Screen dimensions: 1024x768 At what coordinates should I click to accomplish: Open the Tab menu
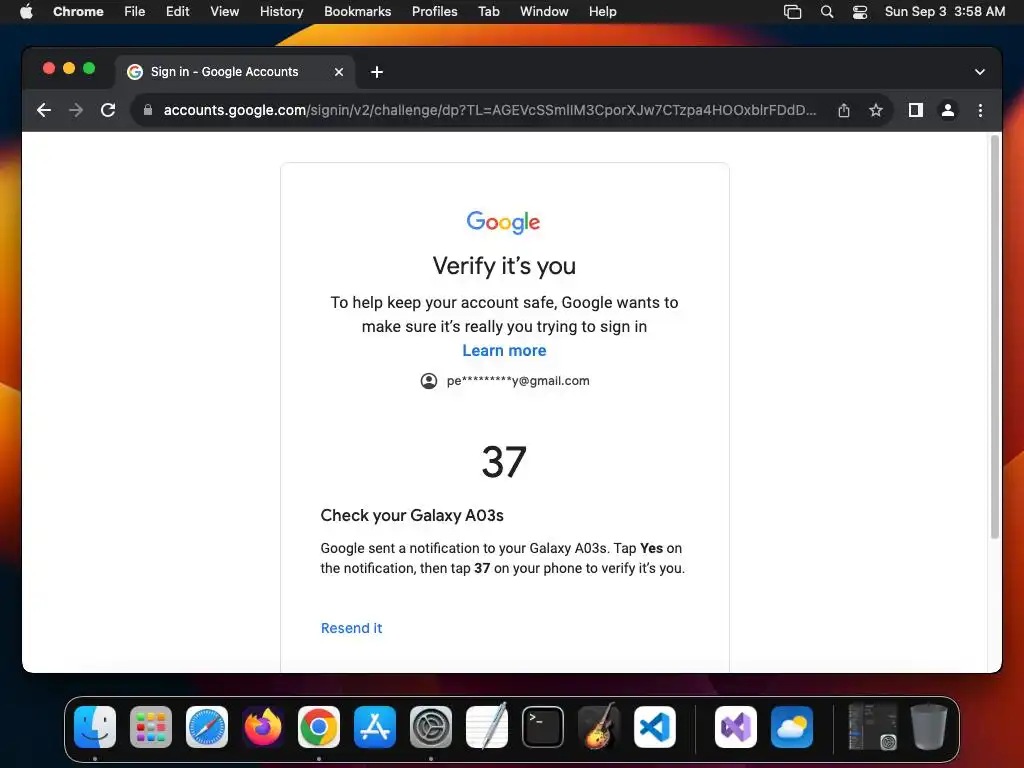488,12
